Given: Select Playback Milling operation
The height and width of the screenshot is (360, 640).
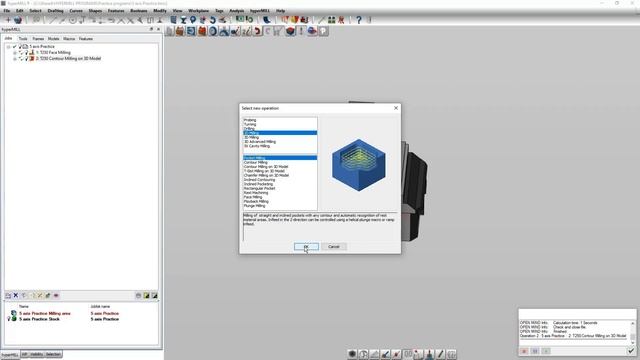Looking at the screenshot, I should [256, 201].
